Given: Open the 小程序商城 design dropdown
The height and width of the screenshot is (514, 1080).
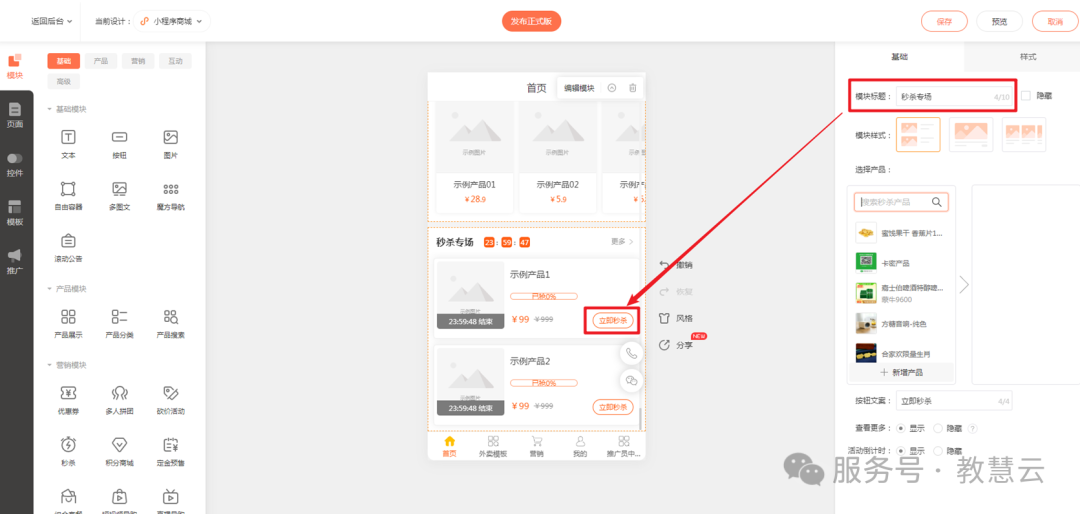Looking at the screenshot, I should 171,20.
